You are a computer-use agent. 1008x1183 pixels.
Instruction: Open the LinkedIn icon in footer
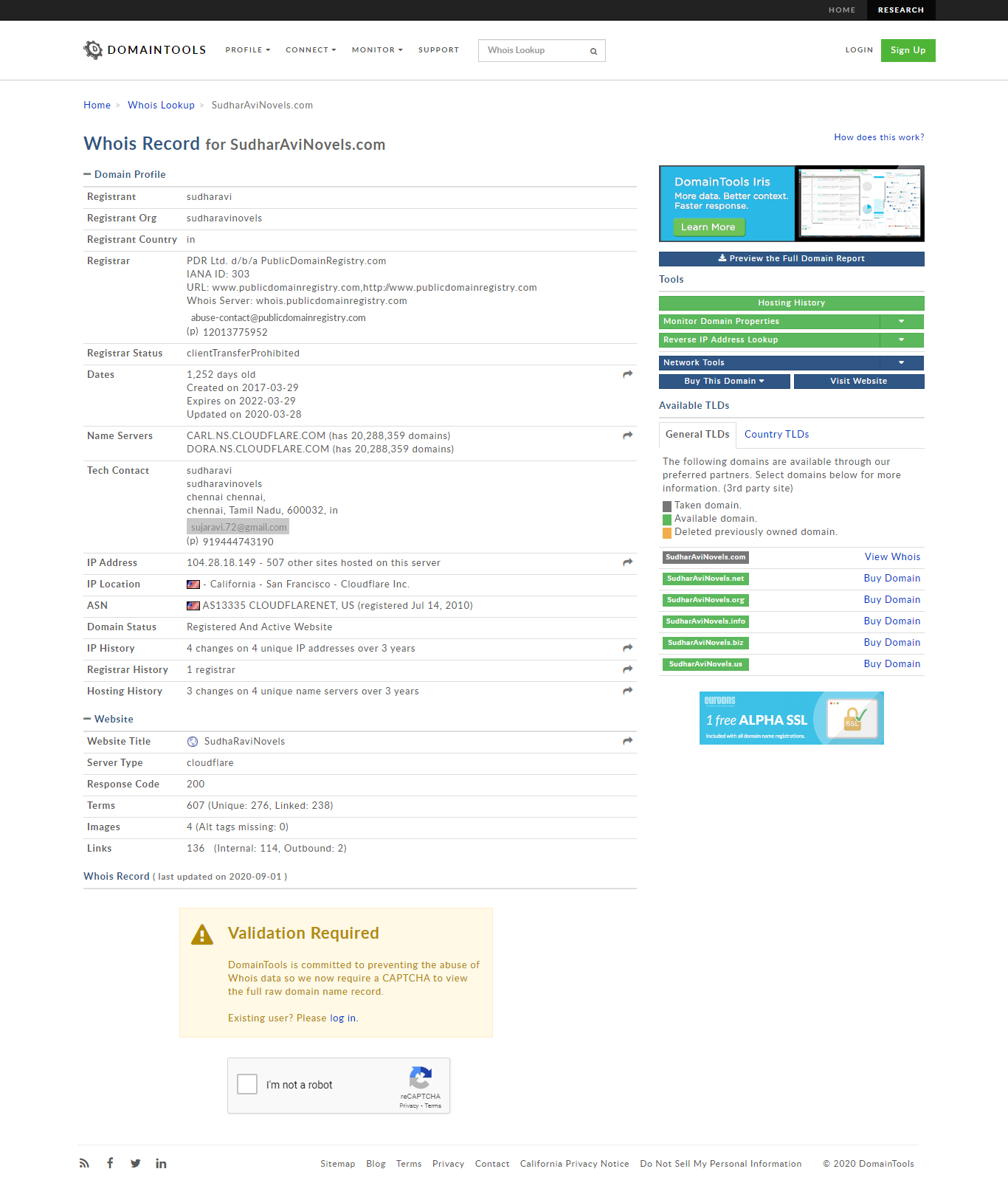tap(161, 1163)
